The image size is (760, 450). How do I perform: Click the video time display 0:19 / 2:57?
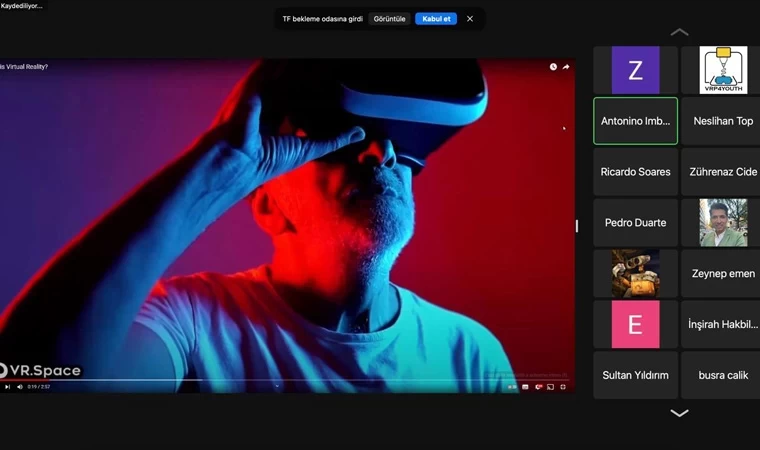[x=39, y=387]
